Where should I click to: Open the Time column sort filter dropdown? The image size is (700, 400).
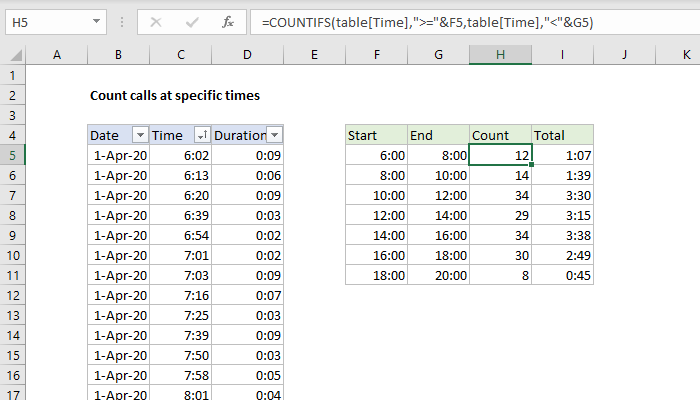coord(202,135)
